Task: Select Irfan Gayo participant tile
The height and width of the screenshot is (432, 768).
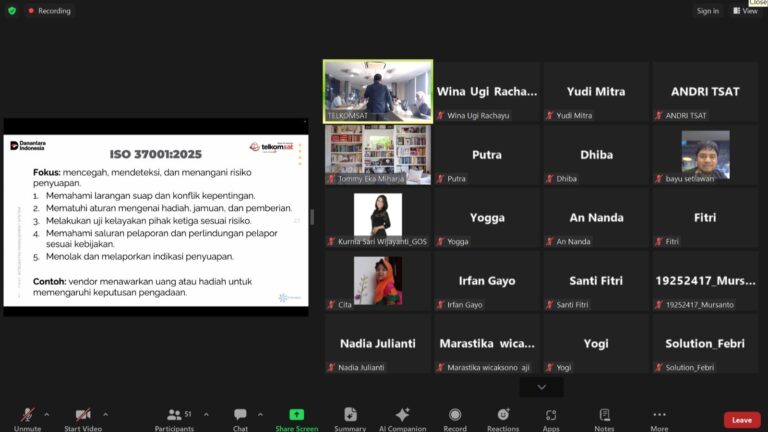Action: tap(487, 281)
